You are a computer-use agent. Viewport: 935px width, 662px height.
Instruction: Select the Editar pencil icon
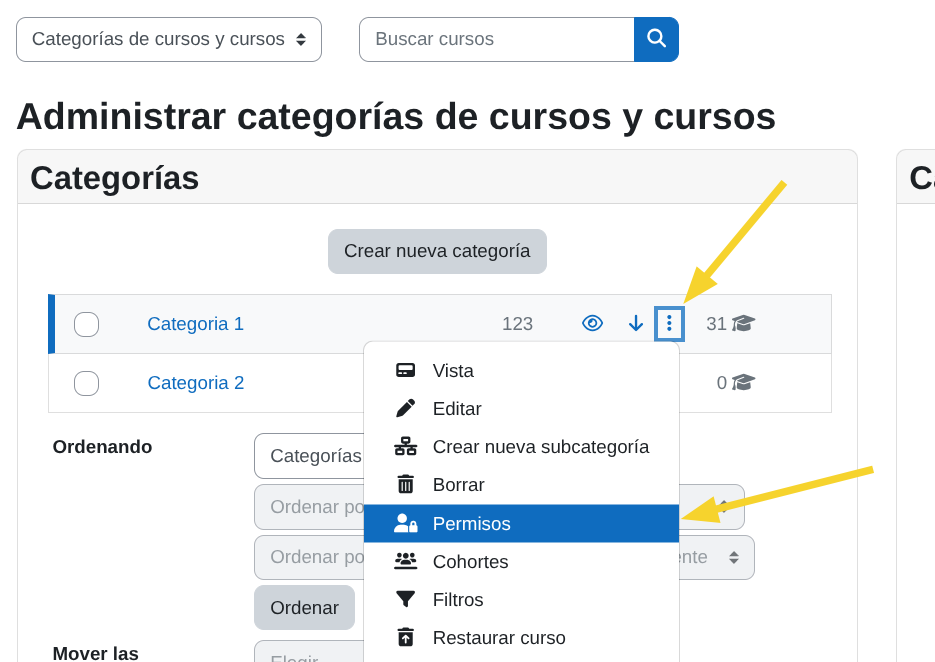(405, 408)
